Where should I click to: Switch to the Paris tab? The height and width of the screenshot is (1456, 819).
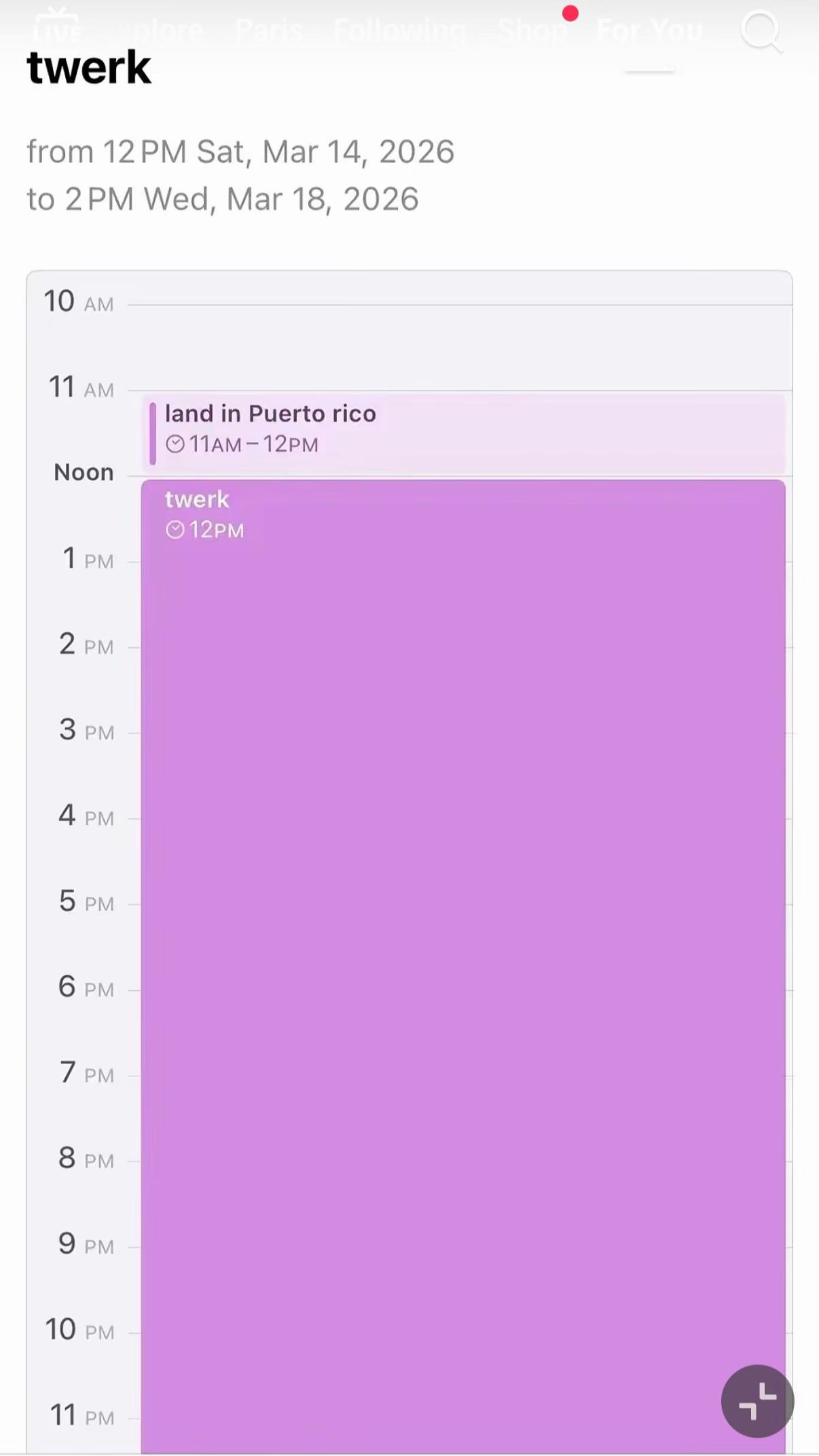(x=269, y=31)
